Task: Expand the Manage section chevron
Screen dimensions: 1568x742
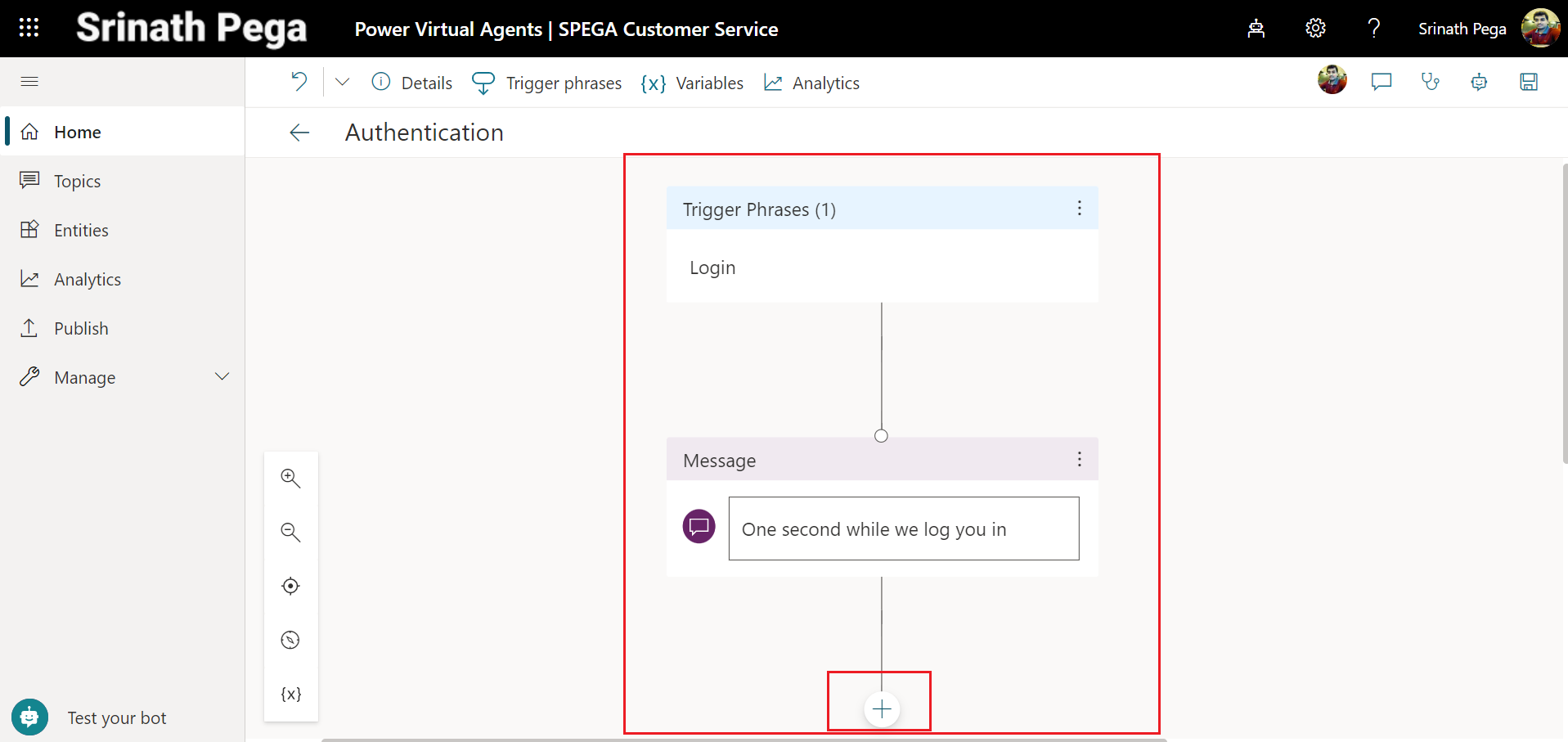Action: click(222, 377)
